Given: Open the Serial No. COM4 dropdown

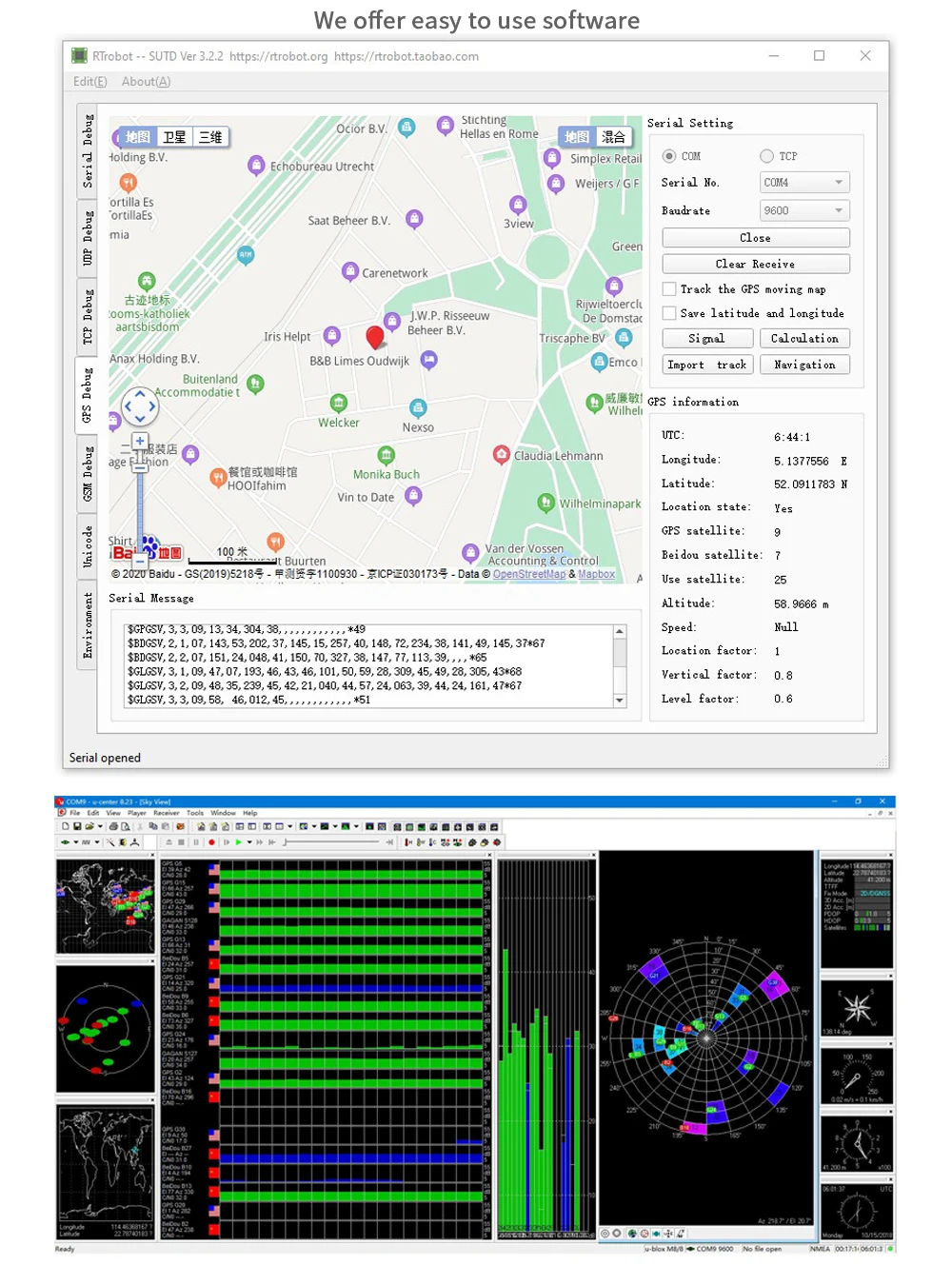Looking at the screenshot, I should 804,183.
